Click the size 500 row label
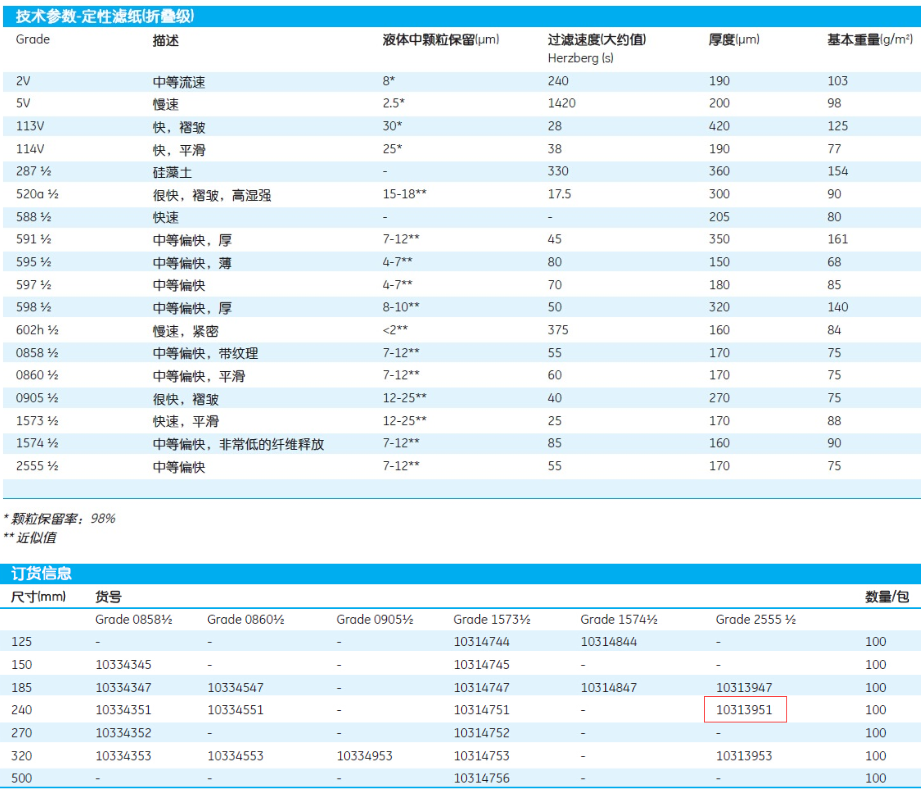921x796 pixels. pos(22,778)
